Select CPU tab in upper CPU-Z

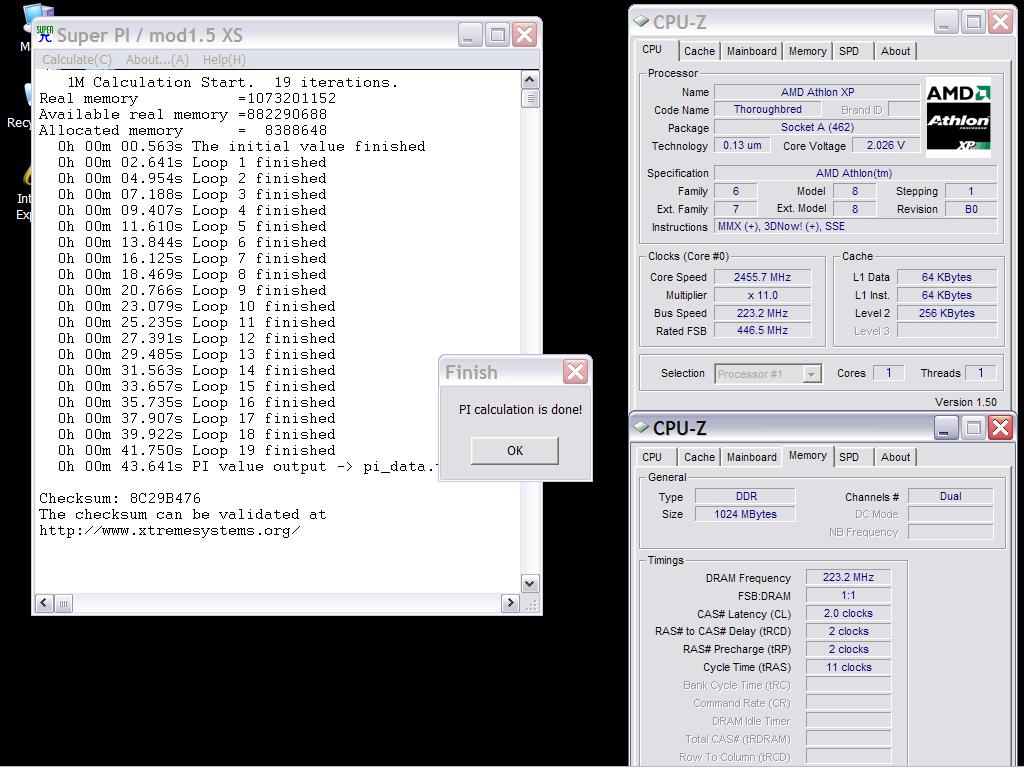pyautogui.click(x=652, y=50)
